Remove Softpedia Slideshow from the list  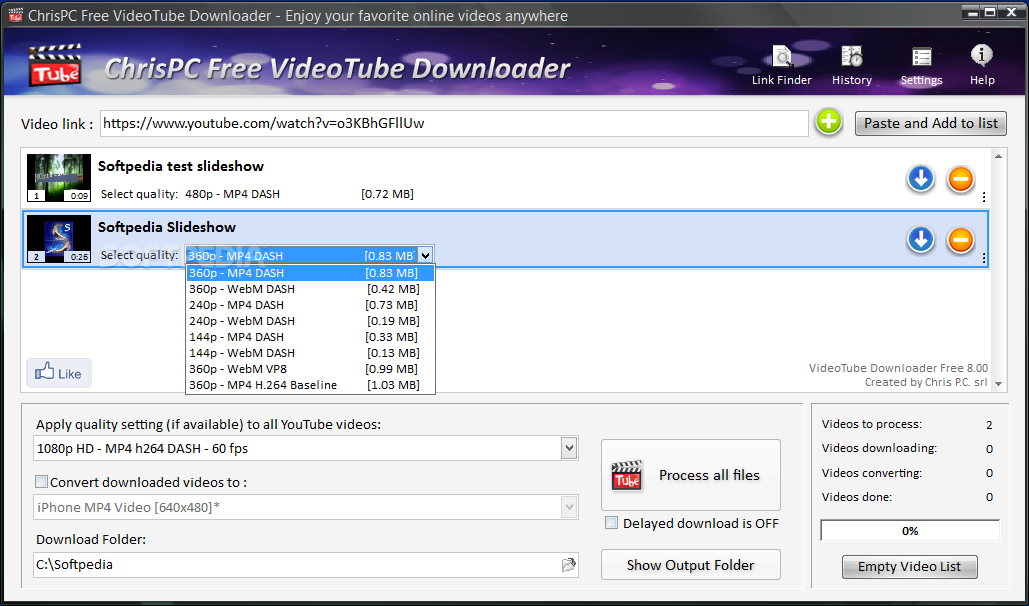point(960,240)
